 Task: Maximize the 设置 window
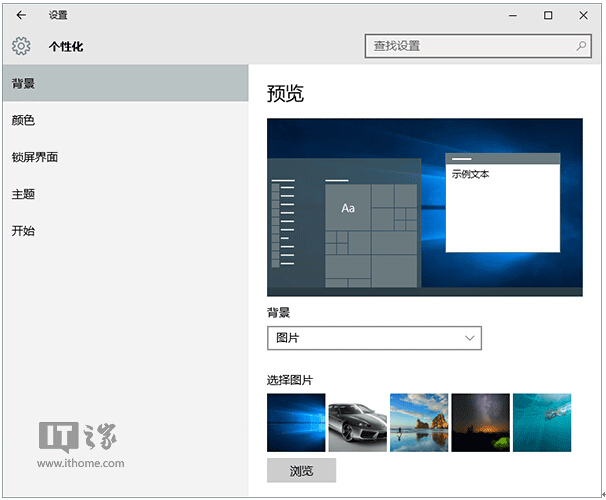click(548, 15)
